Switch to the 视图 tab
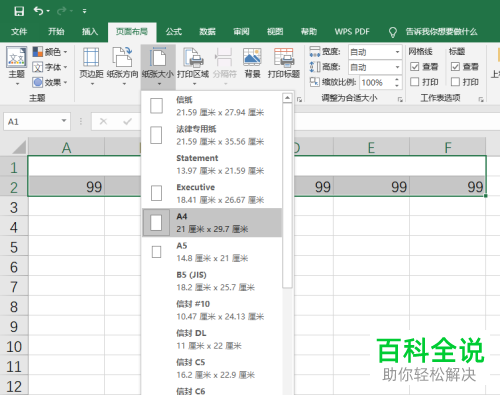 click(275, 32)
